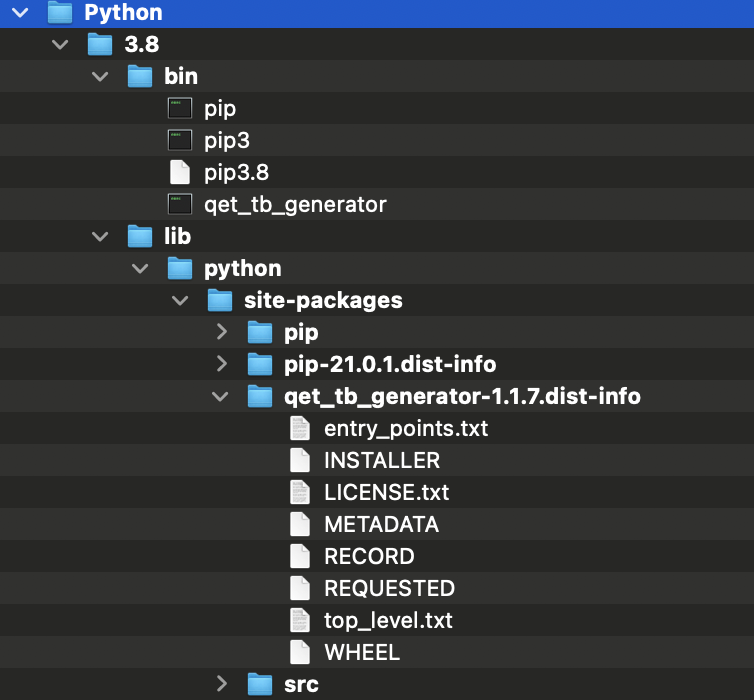Viewport: 754px width, 700px height.
Task: Click the entry_points.txt text file icon
Action: click(300, 429)
